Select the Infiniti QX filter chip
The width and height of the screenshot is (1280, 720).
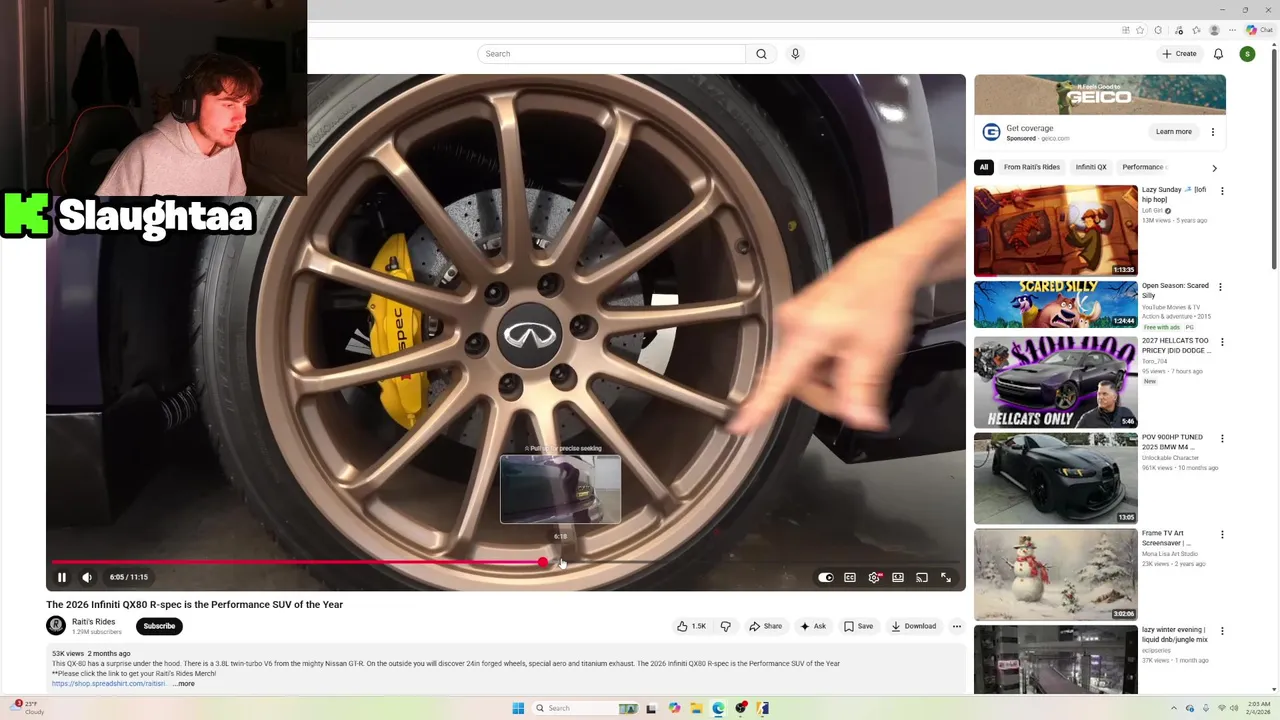(x=1091, y=167)
